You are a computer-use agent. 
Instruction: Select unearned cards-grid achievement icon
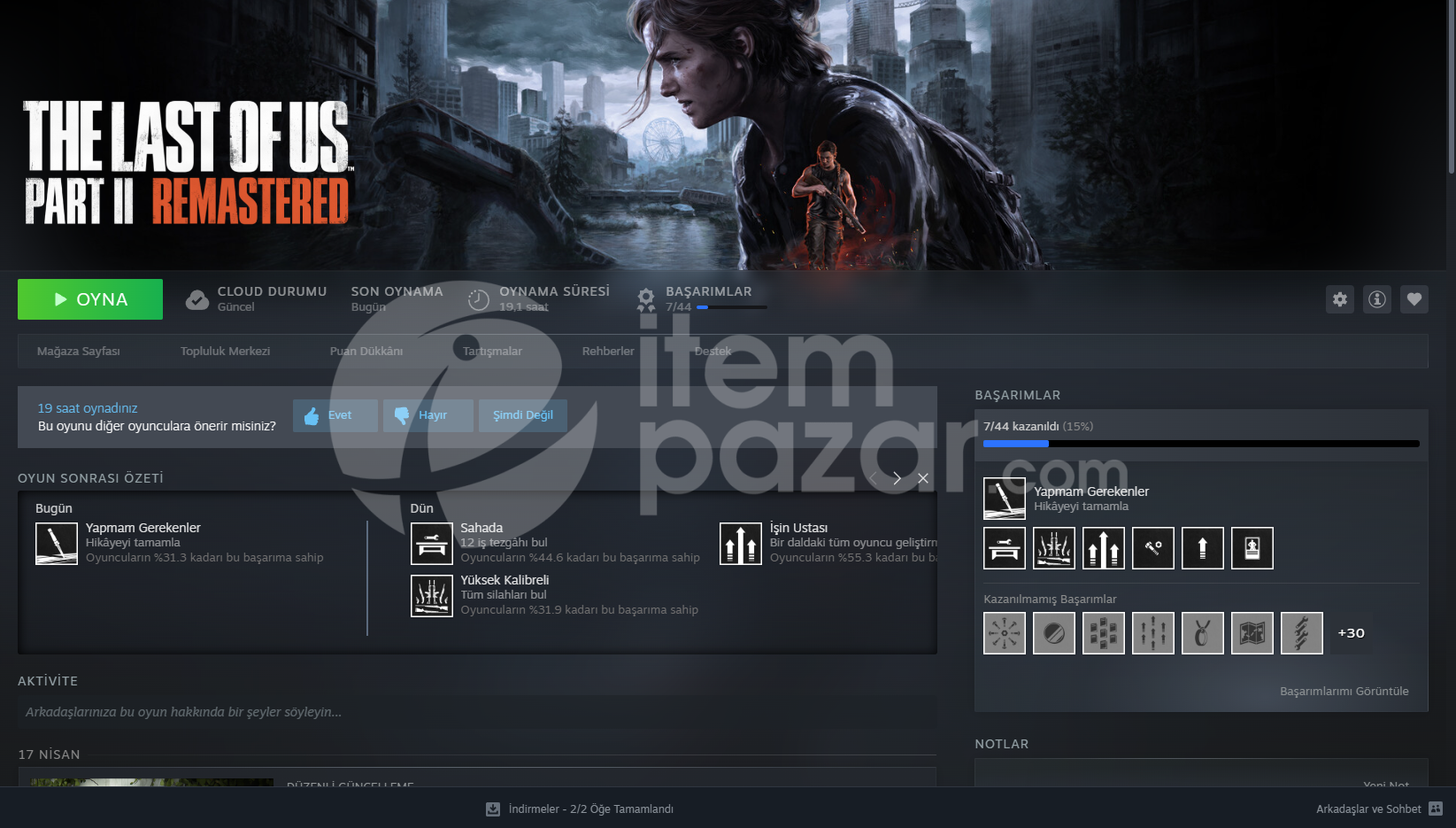click(1104, 633)
